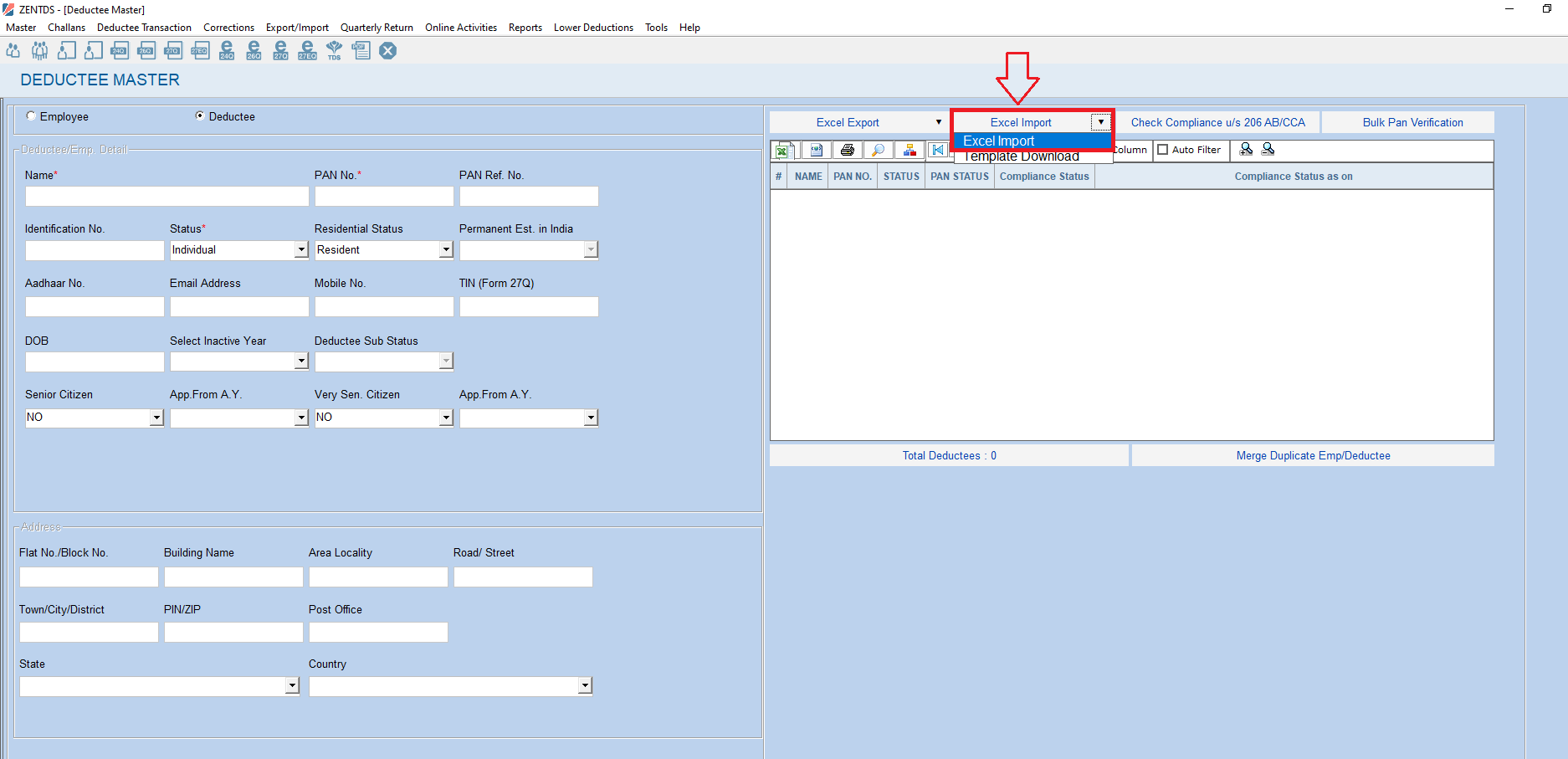The image size is (1568, 759).
Task: Click the Mobile No. input field
Action: (x=384, y=306)
